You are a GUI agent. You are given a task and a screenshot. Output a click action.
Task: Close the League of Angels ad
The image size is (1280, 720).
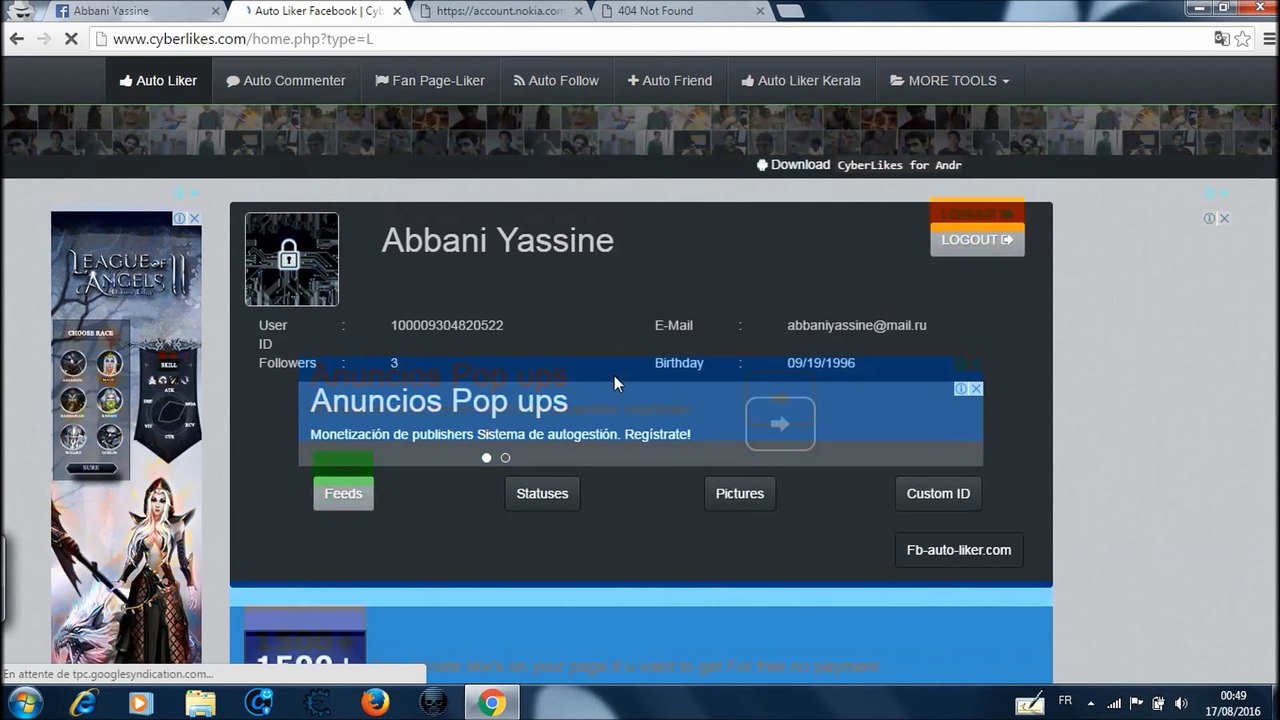pos(194,218)
